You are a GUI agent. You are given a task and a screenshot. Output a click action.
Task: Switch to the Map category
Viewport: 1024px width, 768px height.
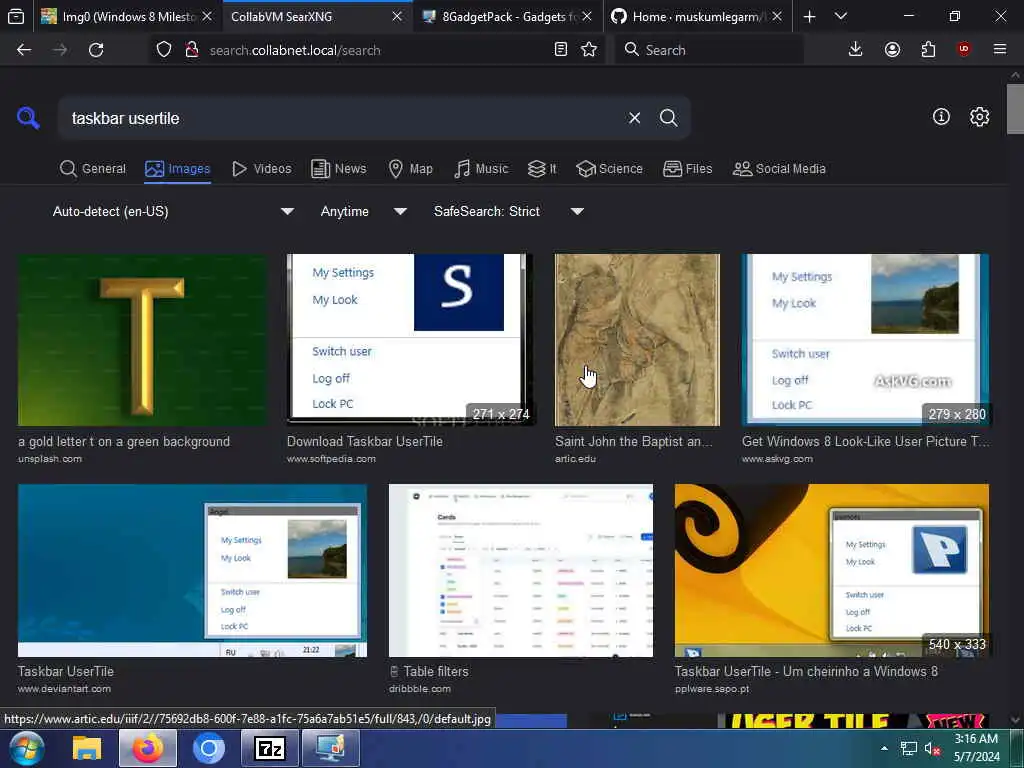[411, 168]
